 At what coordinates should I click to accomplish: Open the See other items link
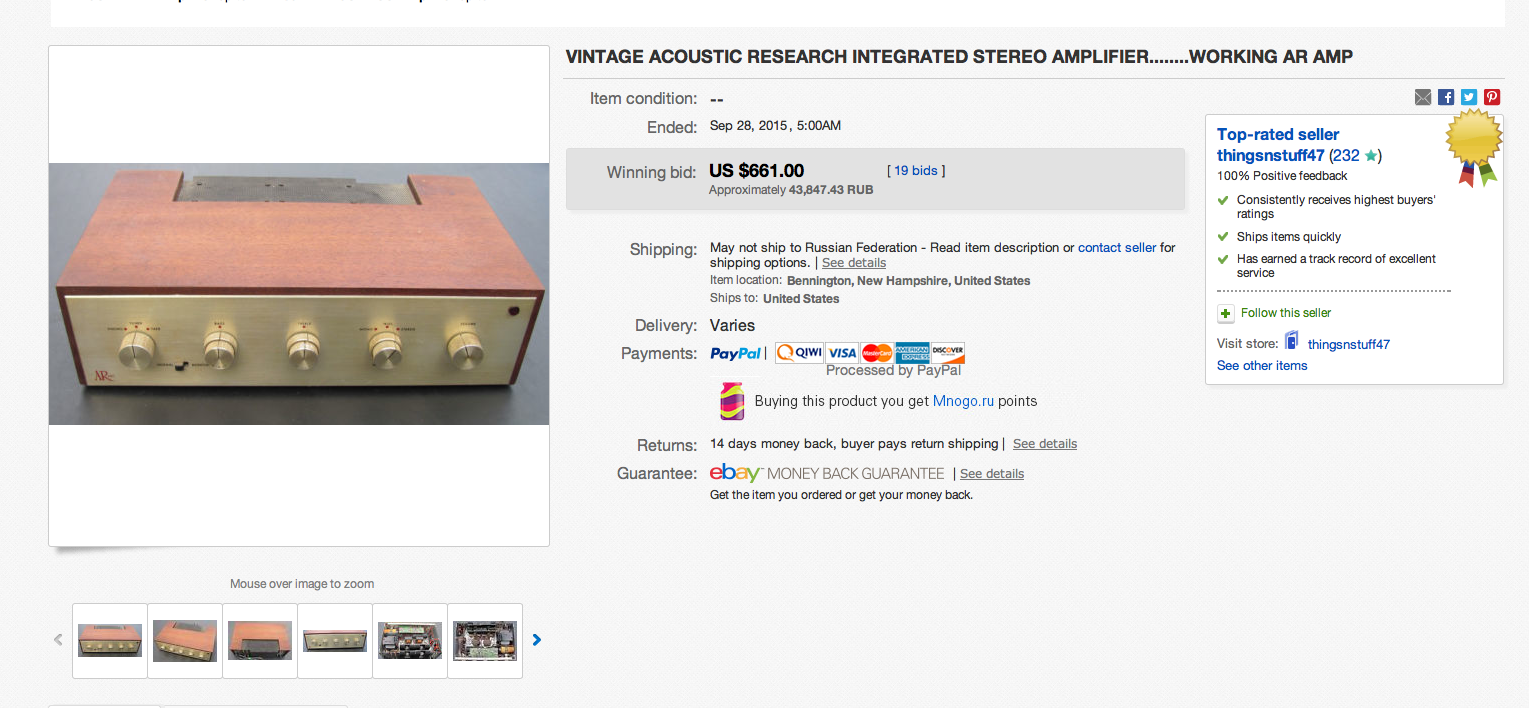tap(1262, 366)
